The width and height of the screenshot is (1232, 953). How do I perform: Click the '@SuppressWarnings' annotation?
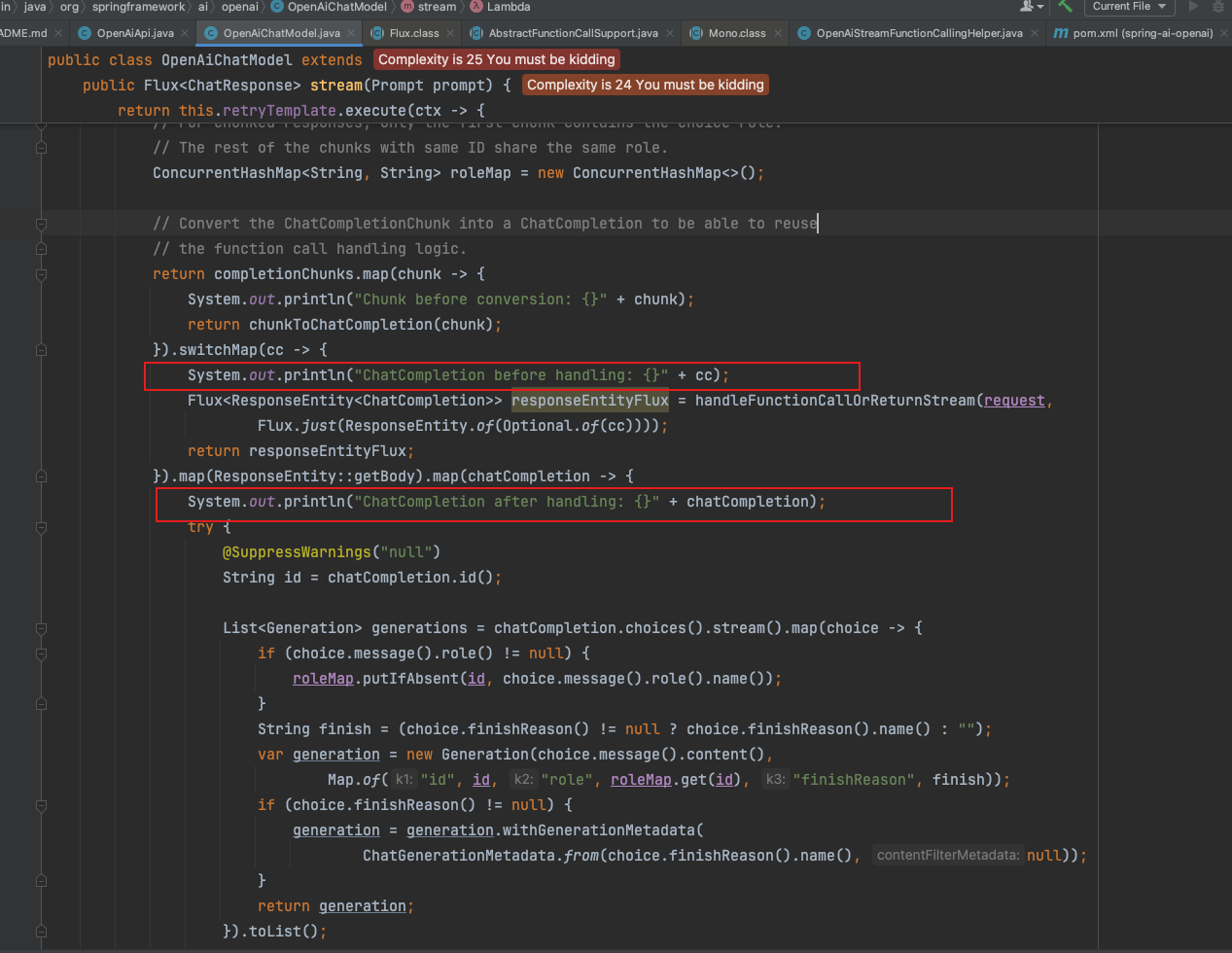297,552
